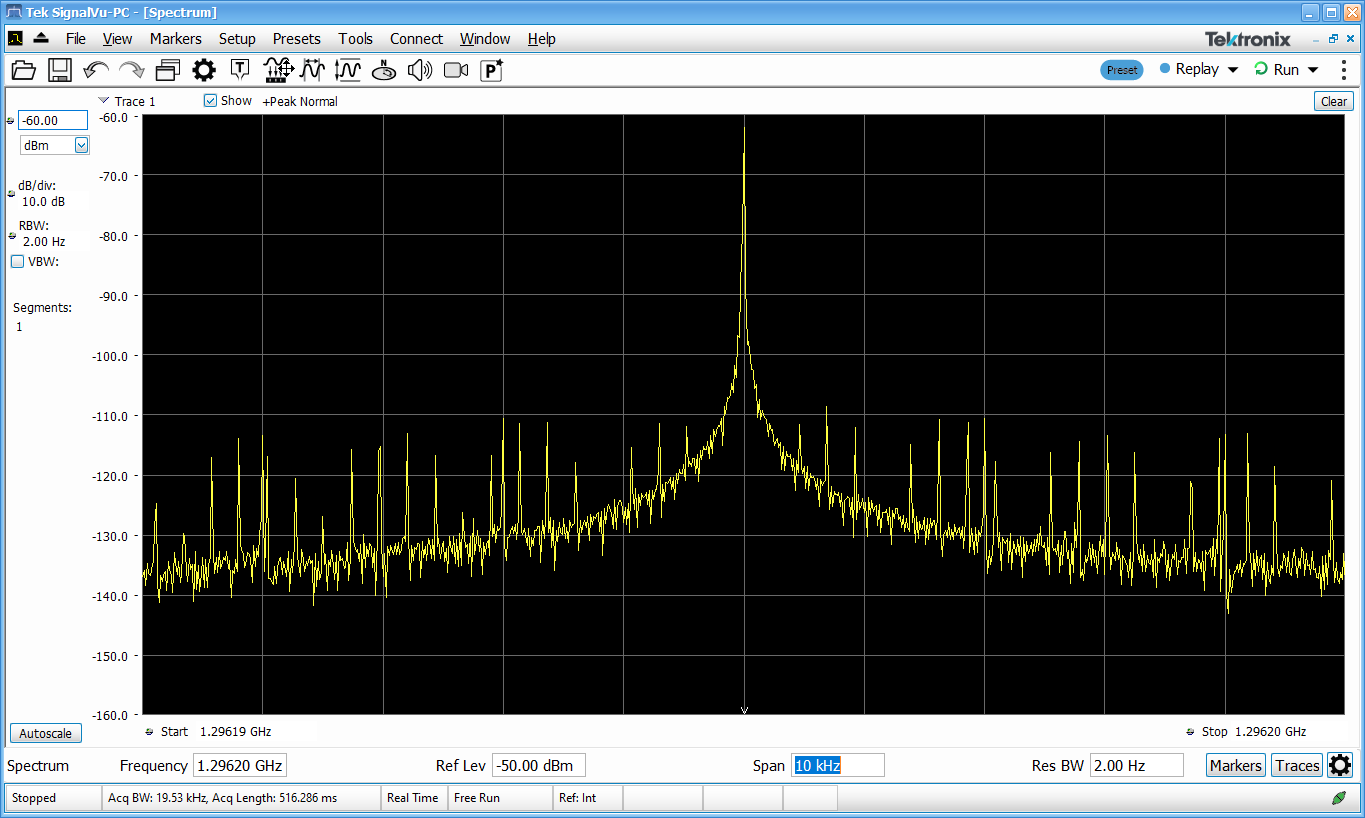The height and width of the screenshot is (818, 1365).
Task: Click the Replay button
Action: click(1189, 69)
